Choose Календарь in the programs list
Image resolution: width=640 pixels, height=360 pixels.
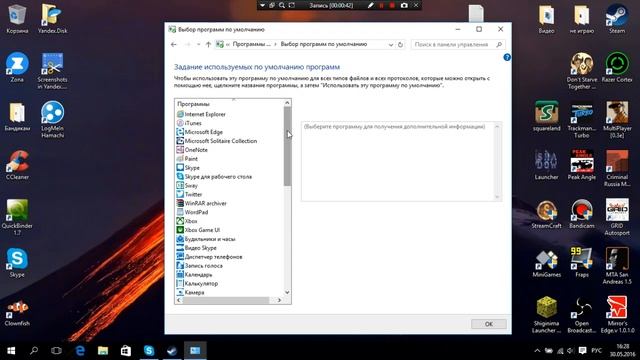194,275
